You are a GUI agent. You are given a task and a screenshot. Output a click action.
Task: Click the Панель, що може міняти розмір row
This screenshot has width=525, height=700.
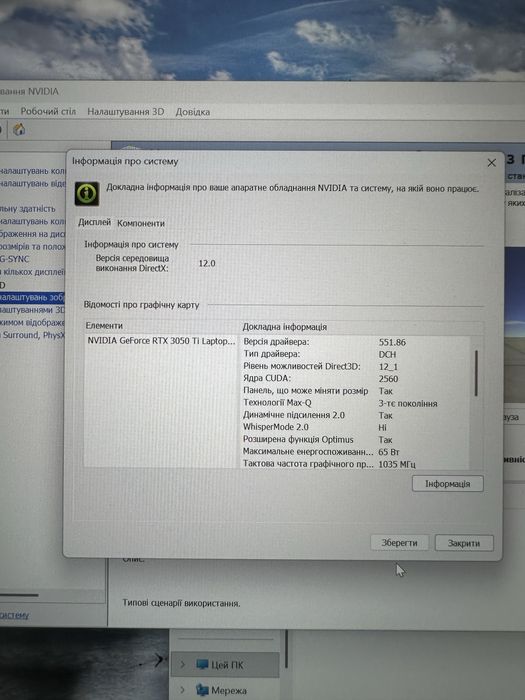(355, 391)
